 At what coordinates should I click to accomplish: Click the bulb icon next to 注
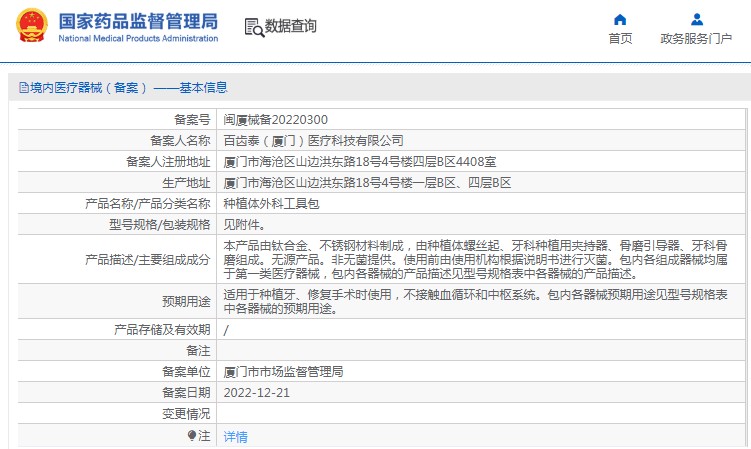[x=192, y=435]
